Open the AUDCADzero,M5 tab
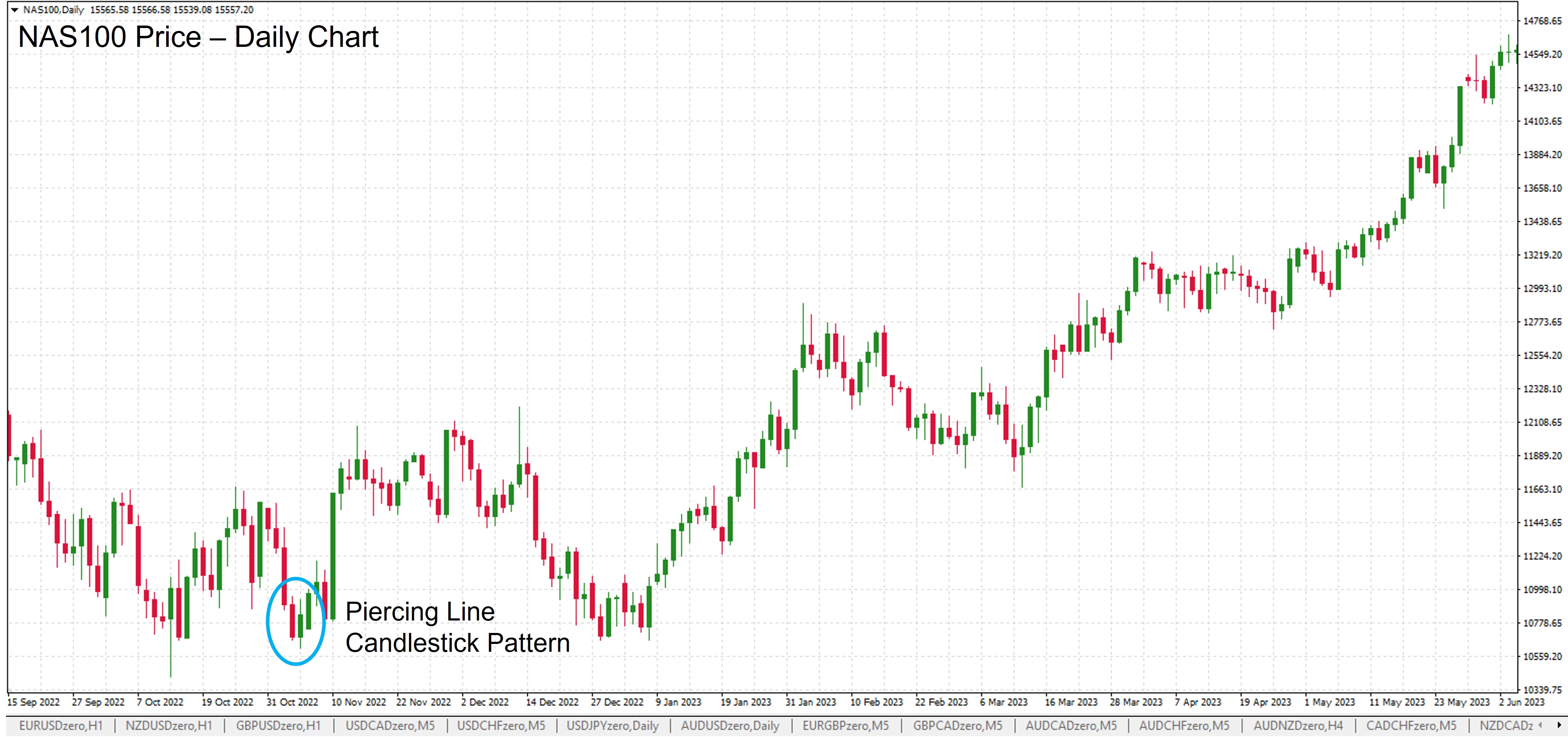The height and width of the screenshot is (737, 1568). tap(1071, 725)
